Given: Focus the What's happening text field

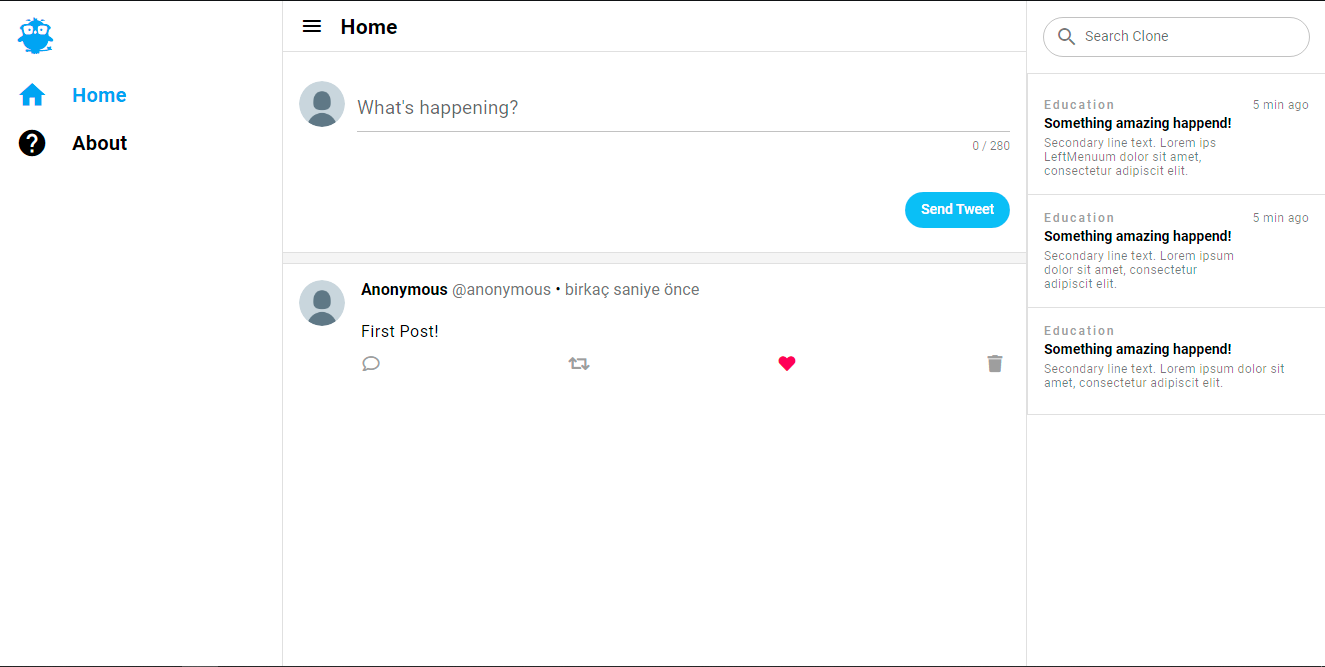Looking at the screenshot, I should [682, 108].
